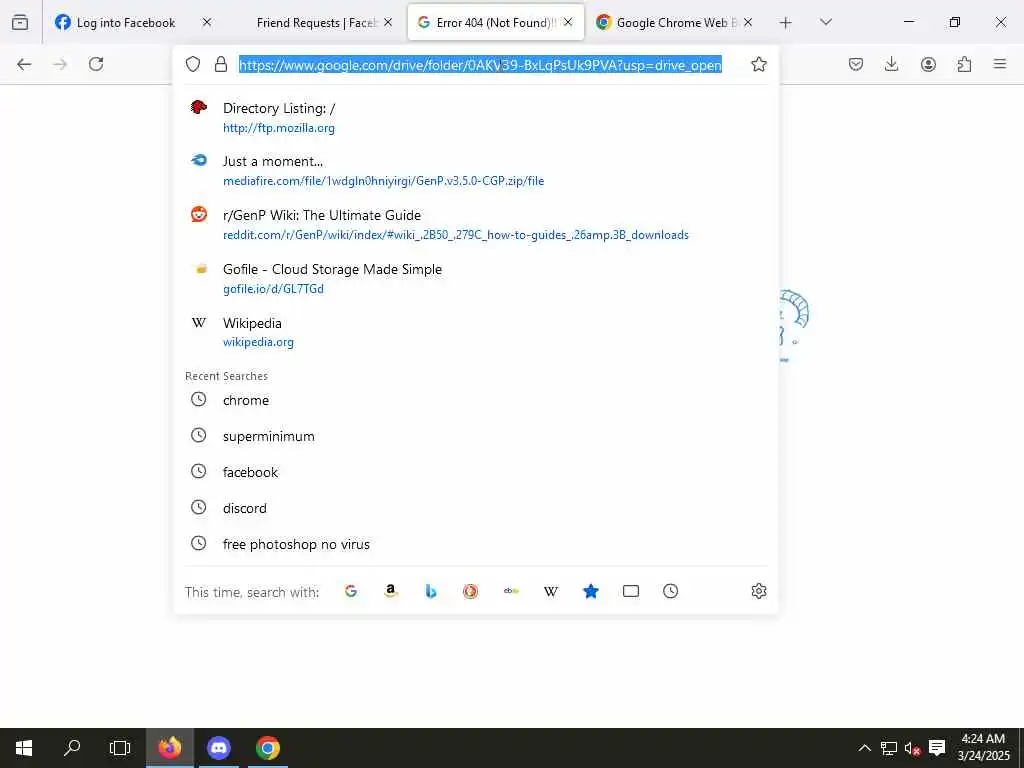Open the Firefox account menu
The width and height of the screenshot is (1024, 768).
(928, 64)
